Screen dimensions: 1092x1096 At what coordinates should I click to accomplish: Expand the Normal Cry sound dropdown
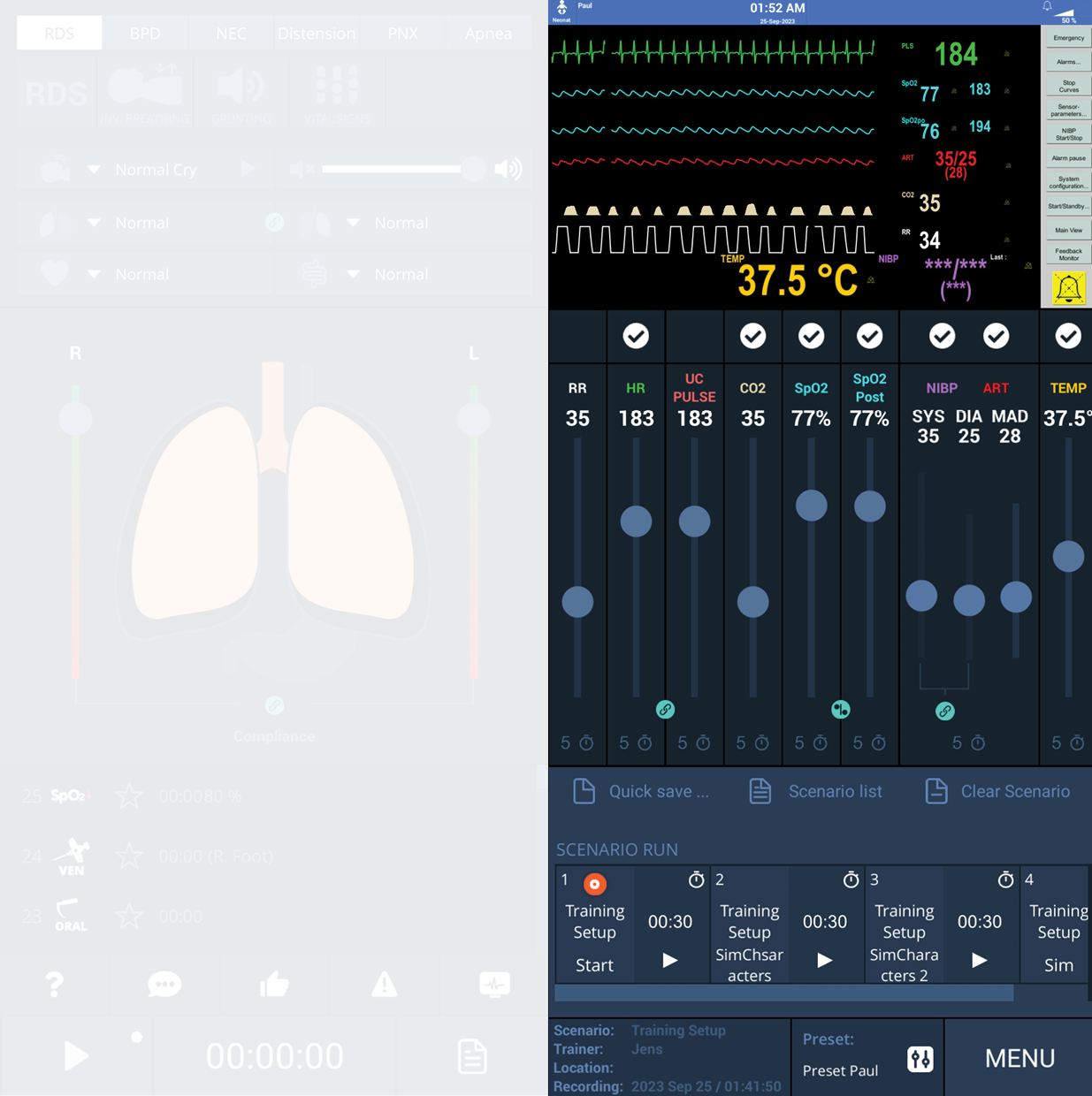click(x=94, y=170)
